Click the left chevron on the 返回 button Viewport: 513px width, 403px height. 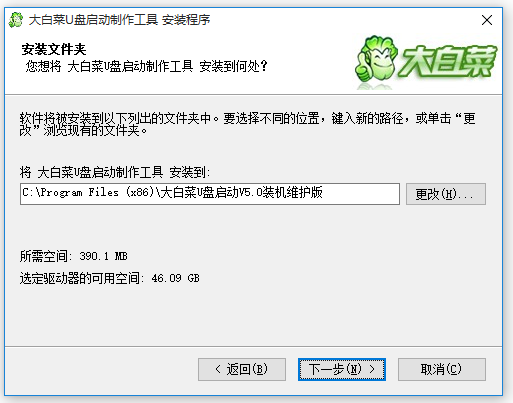[218, 369]
